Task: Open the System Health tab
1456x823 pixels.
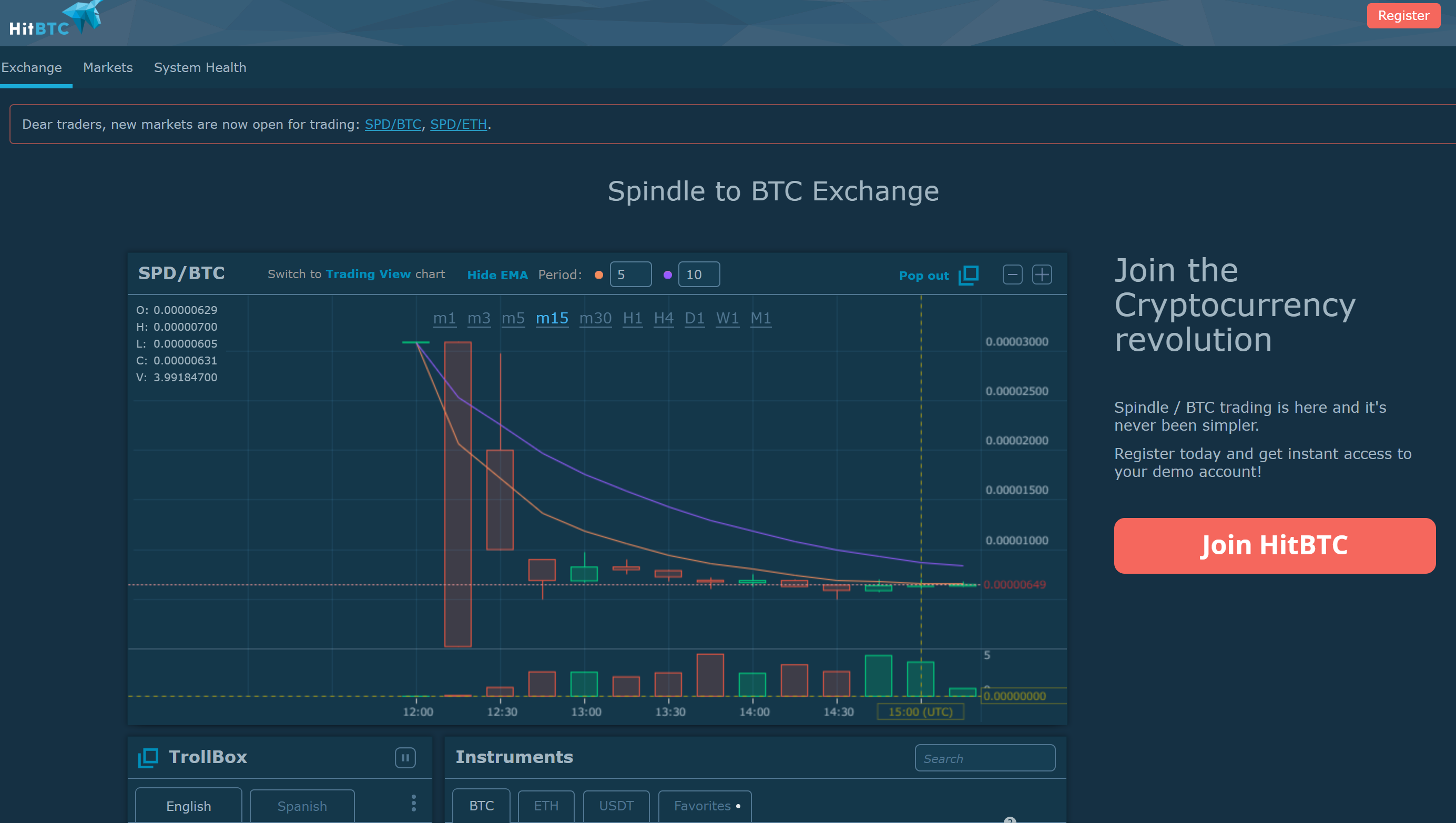Action: (x=200, y=67)
